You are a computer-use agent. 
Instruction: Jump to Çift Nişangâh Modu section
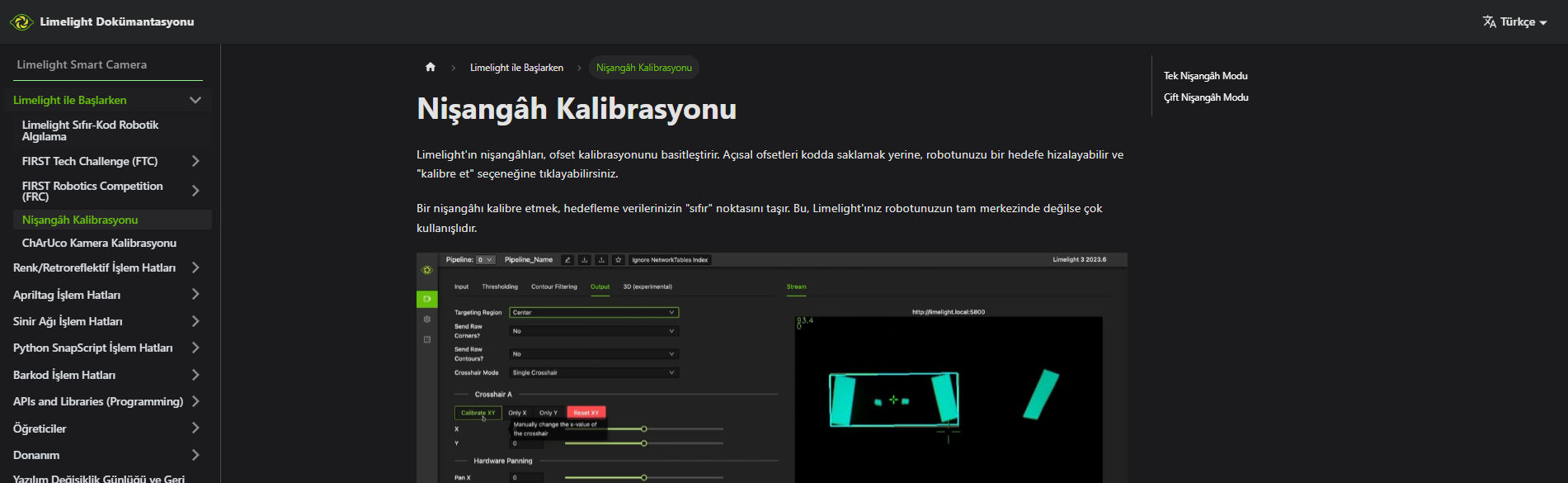[1206, 97]
